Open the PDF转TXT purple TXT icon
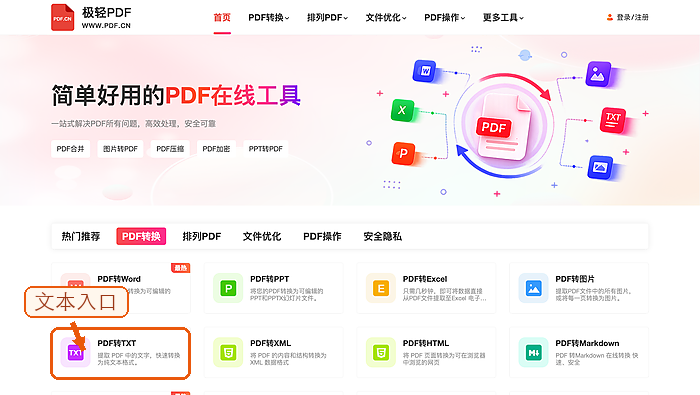Image resolution: width=700 pixels, height=395 pixels. pyautogui.click(x=75, y=353)
